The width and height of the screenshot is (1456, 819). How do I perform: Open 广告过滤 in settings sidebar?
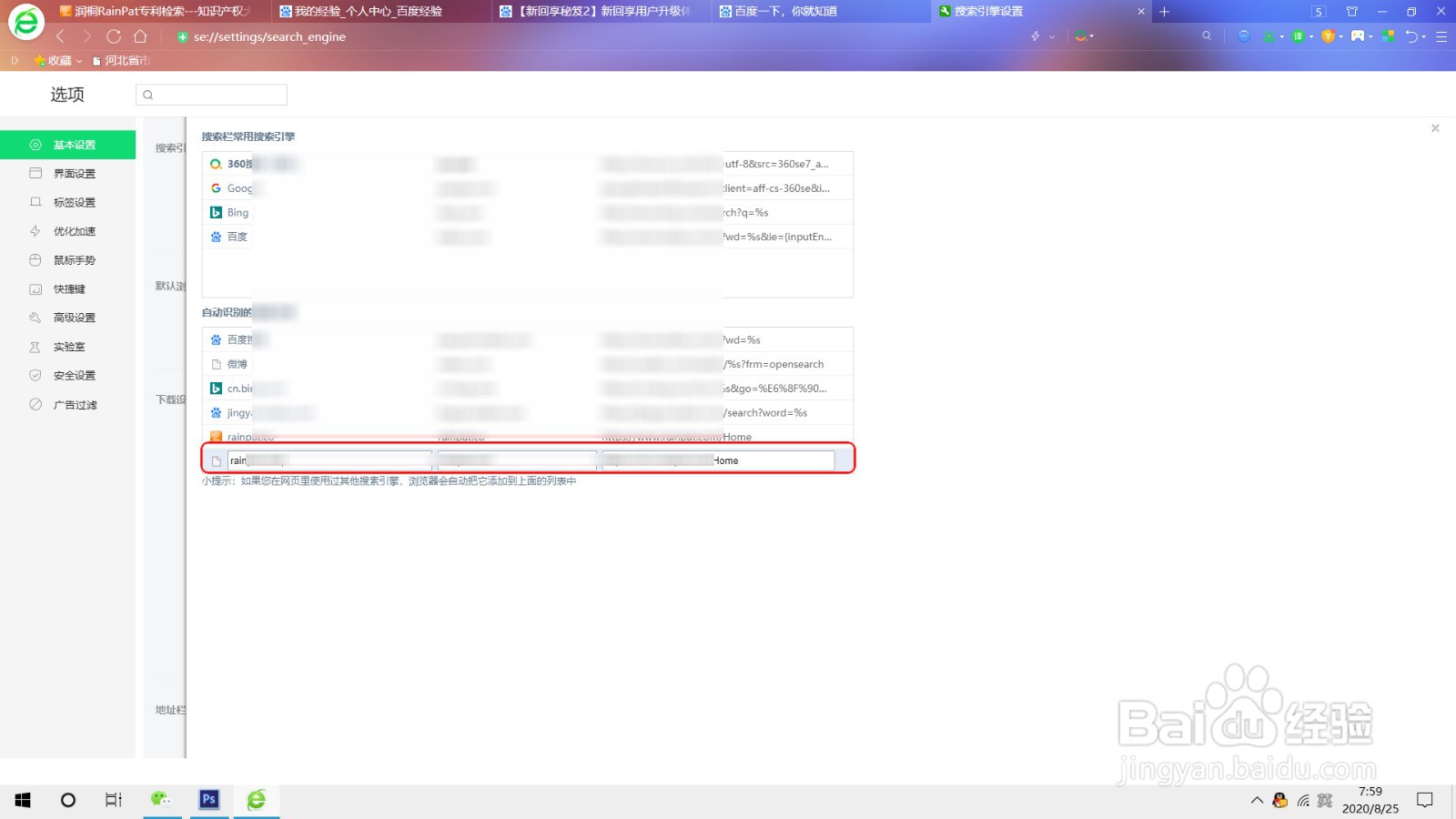pyautogui.click(x=67, y=405)
